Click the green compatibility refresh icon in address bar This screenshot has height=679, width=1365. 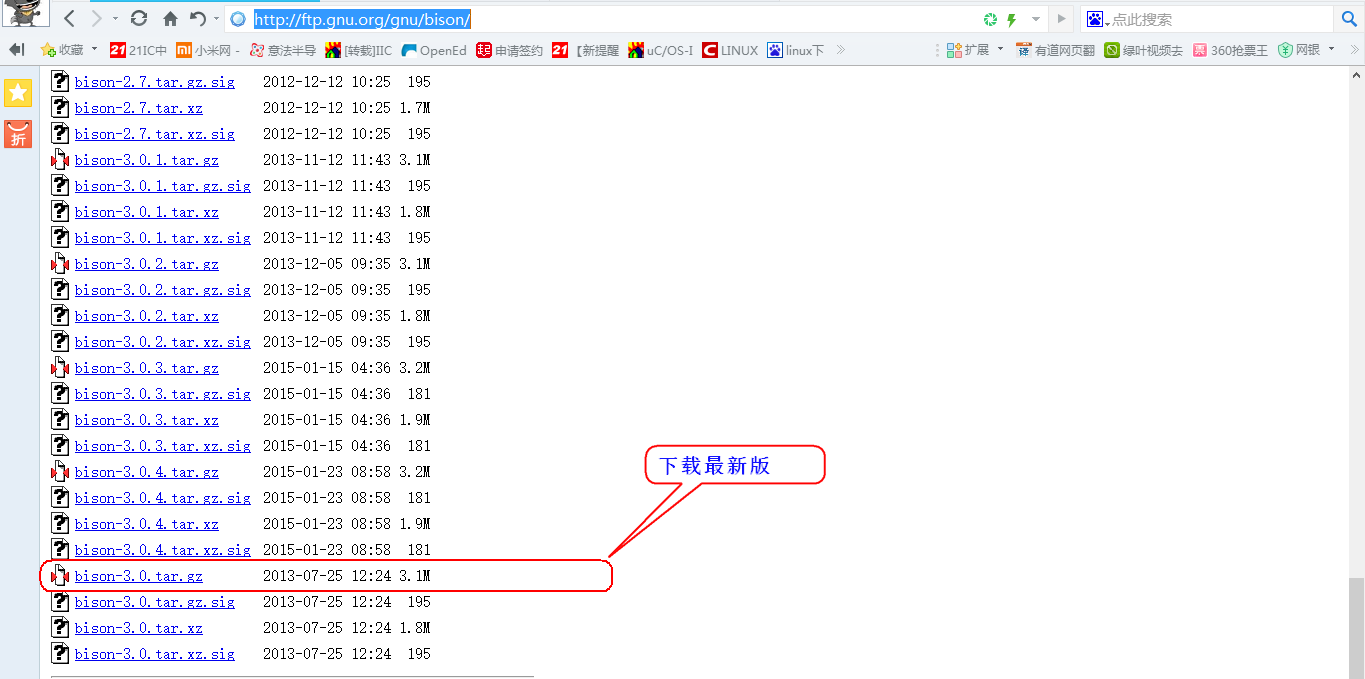pos(990,20)
